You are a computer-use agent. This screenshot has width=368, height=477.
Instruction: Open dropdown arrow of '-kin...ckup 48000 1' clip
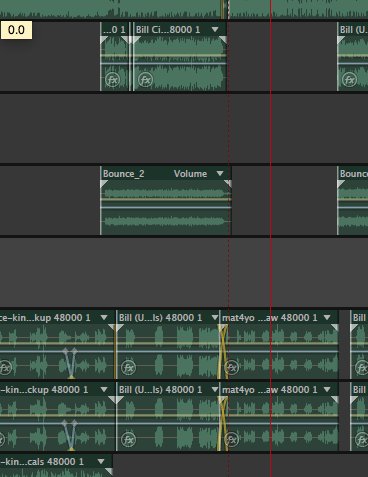[x=104, y=389]
